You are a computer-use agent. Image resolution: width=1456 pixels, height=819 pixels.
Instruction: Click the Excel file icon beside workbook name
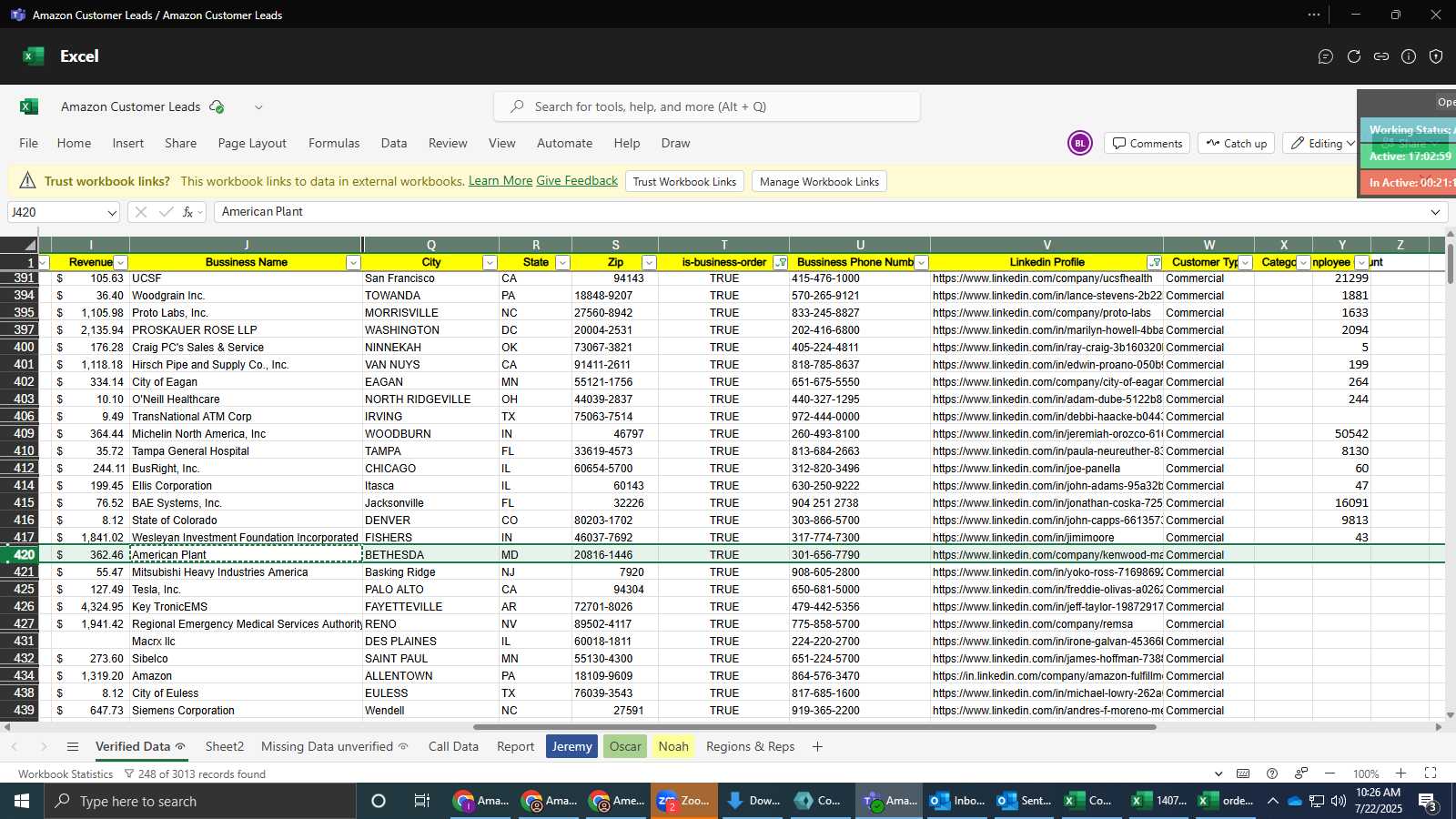(x=29, y=106)
